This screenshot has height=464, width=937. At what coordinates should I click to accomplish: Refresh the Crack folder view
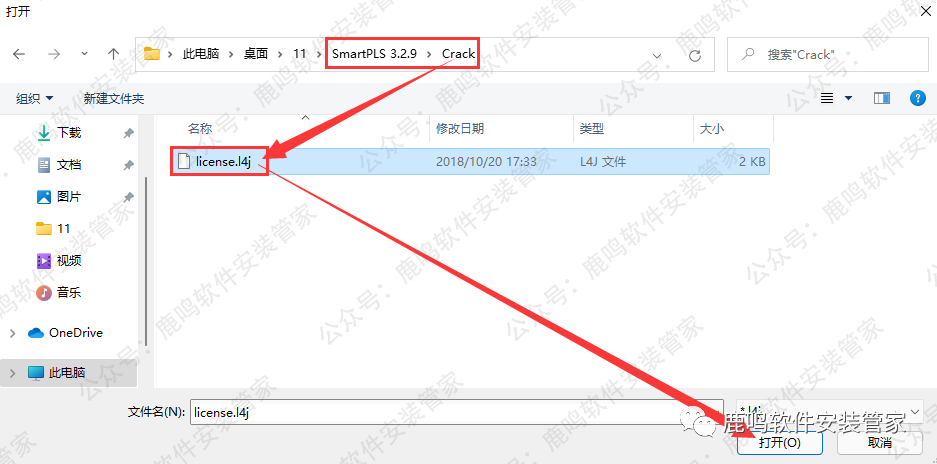coord(694,55)
